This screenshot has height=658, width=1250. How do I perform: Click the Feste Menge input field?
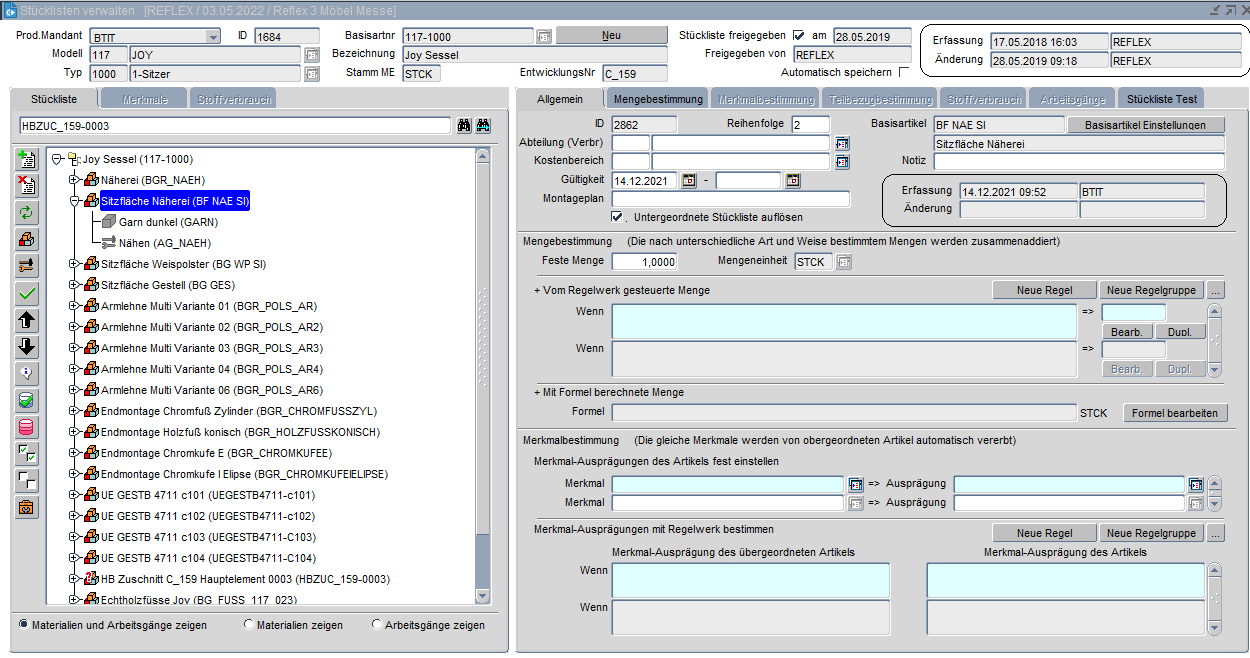tap(644, 262)
